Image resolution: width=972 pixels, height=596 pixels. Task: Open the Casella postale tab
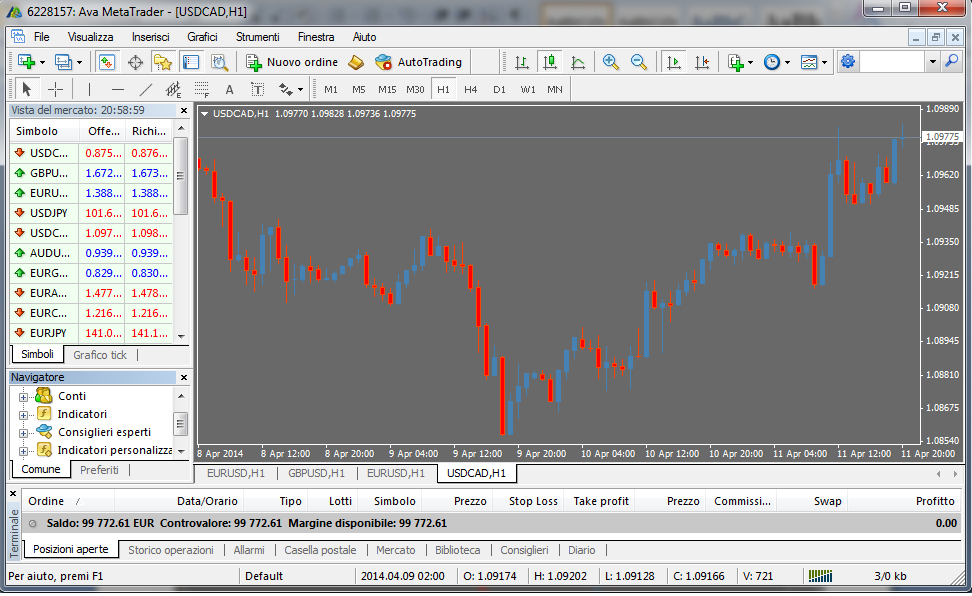click(x=320, y=550)
